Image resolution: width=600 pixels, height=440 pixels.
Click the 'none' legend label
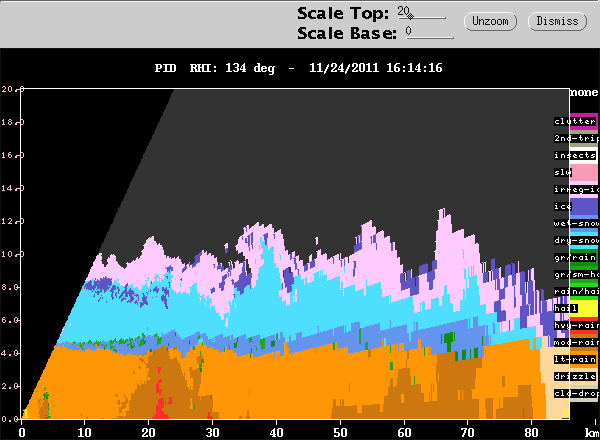click(584, 92)
